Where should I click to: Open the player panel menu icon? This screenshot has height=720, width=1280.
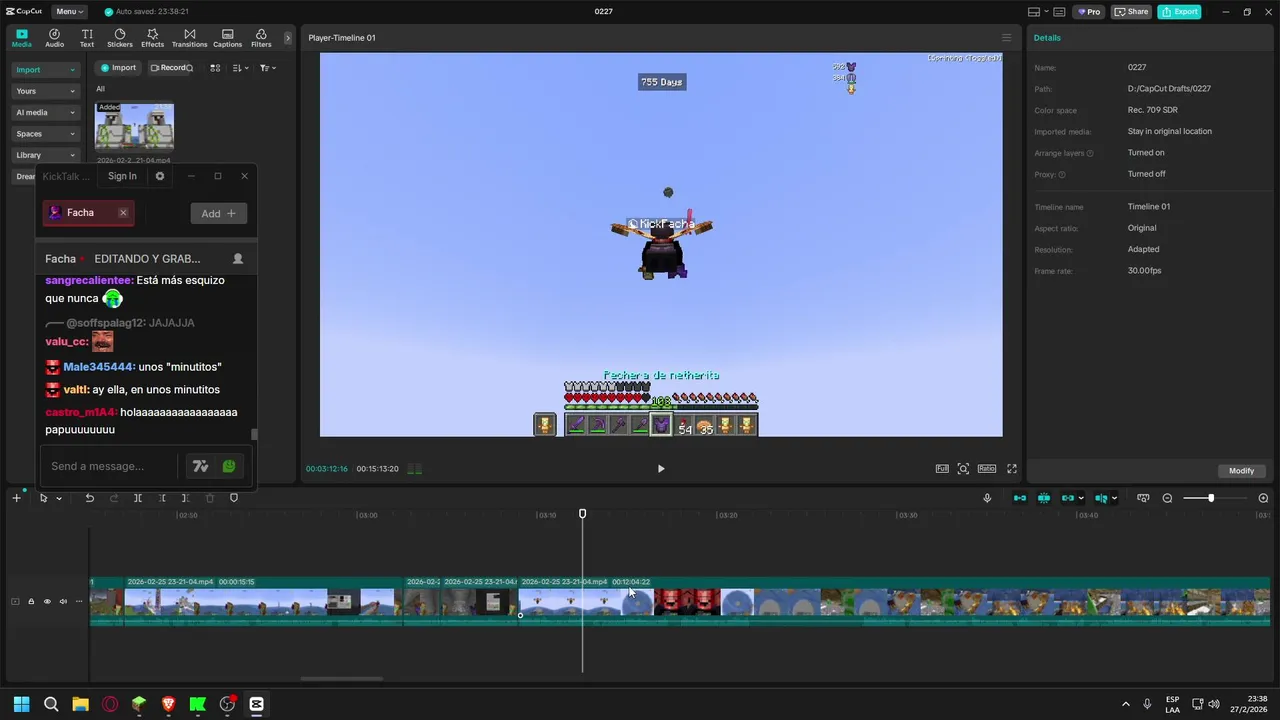pos(1007,38)
